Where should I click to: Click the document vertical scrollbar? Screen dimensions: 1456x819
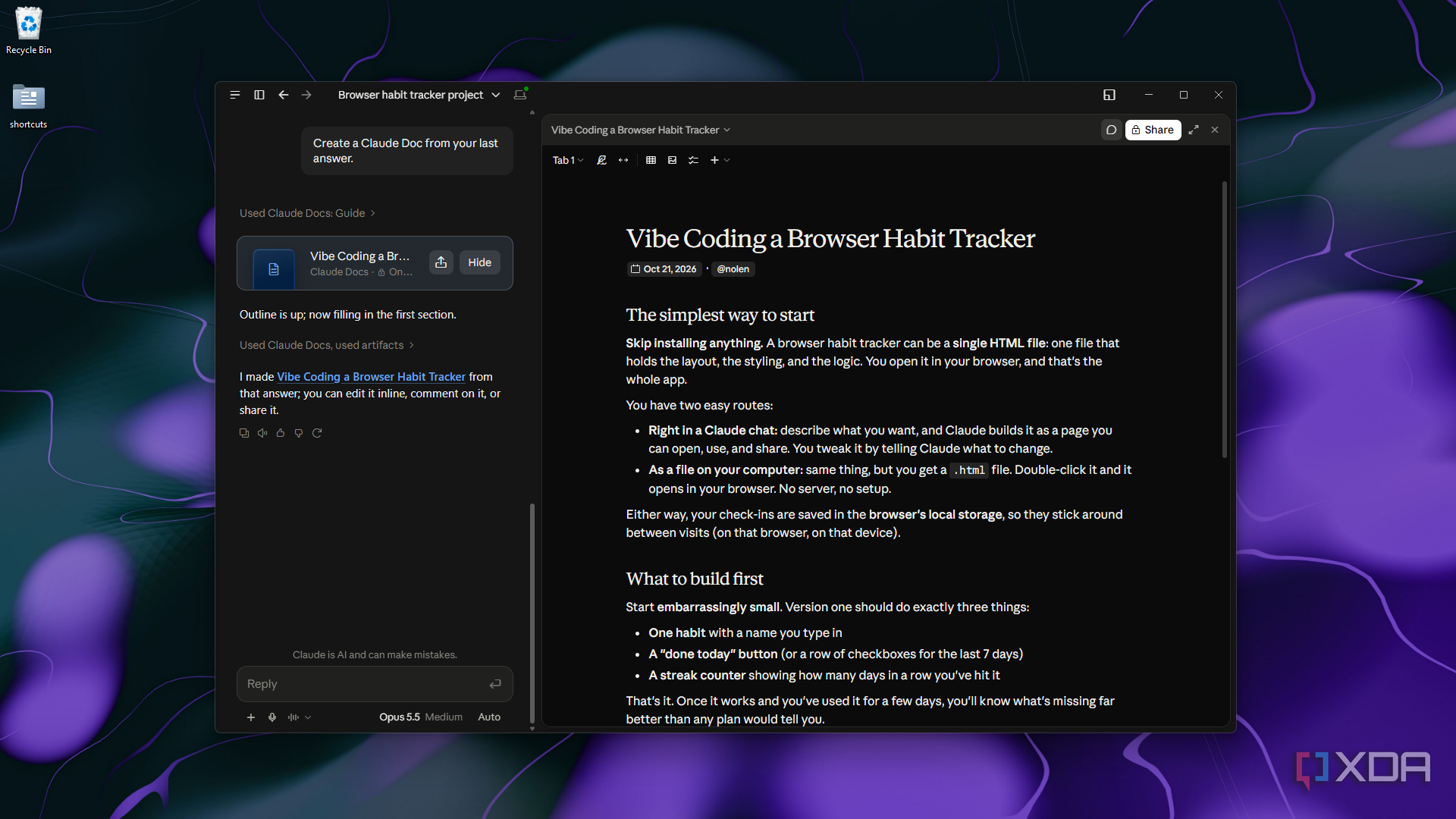pos(1224,319)
